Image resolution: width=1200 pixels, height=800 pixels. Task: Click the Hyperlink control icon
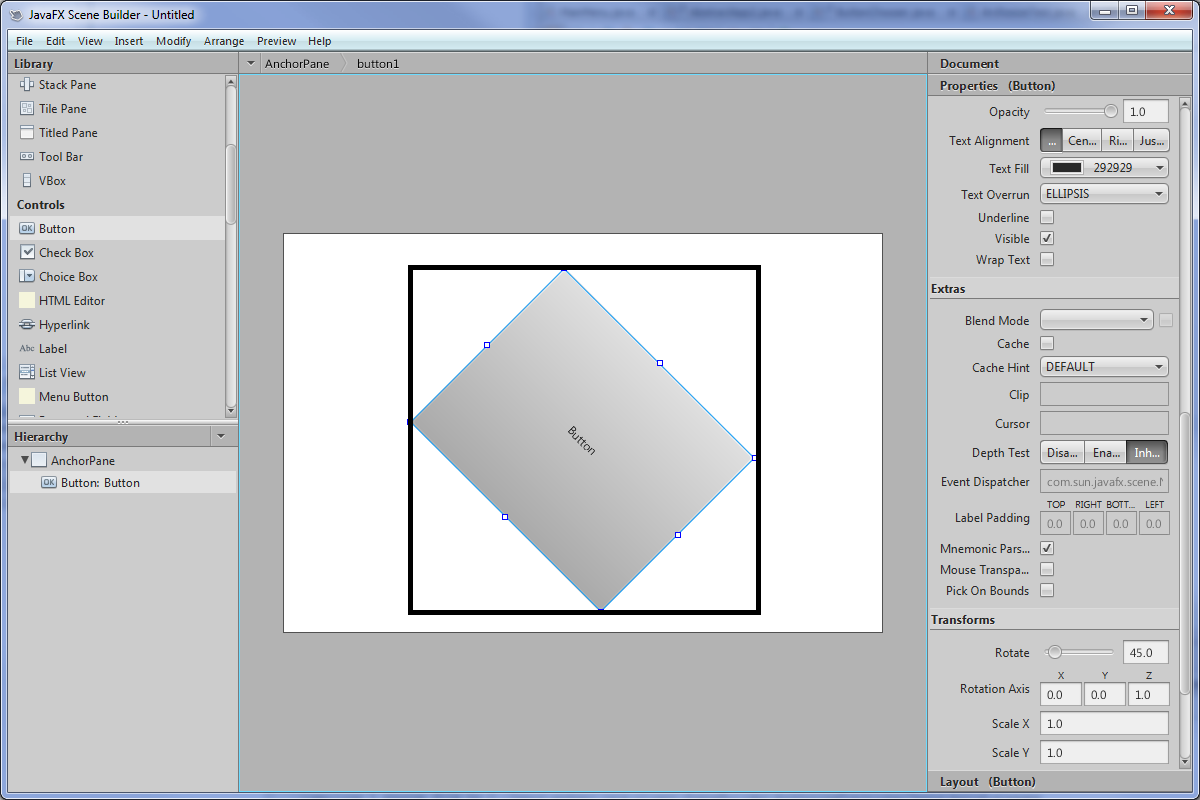pyautogui.click(x=27, y=325)
